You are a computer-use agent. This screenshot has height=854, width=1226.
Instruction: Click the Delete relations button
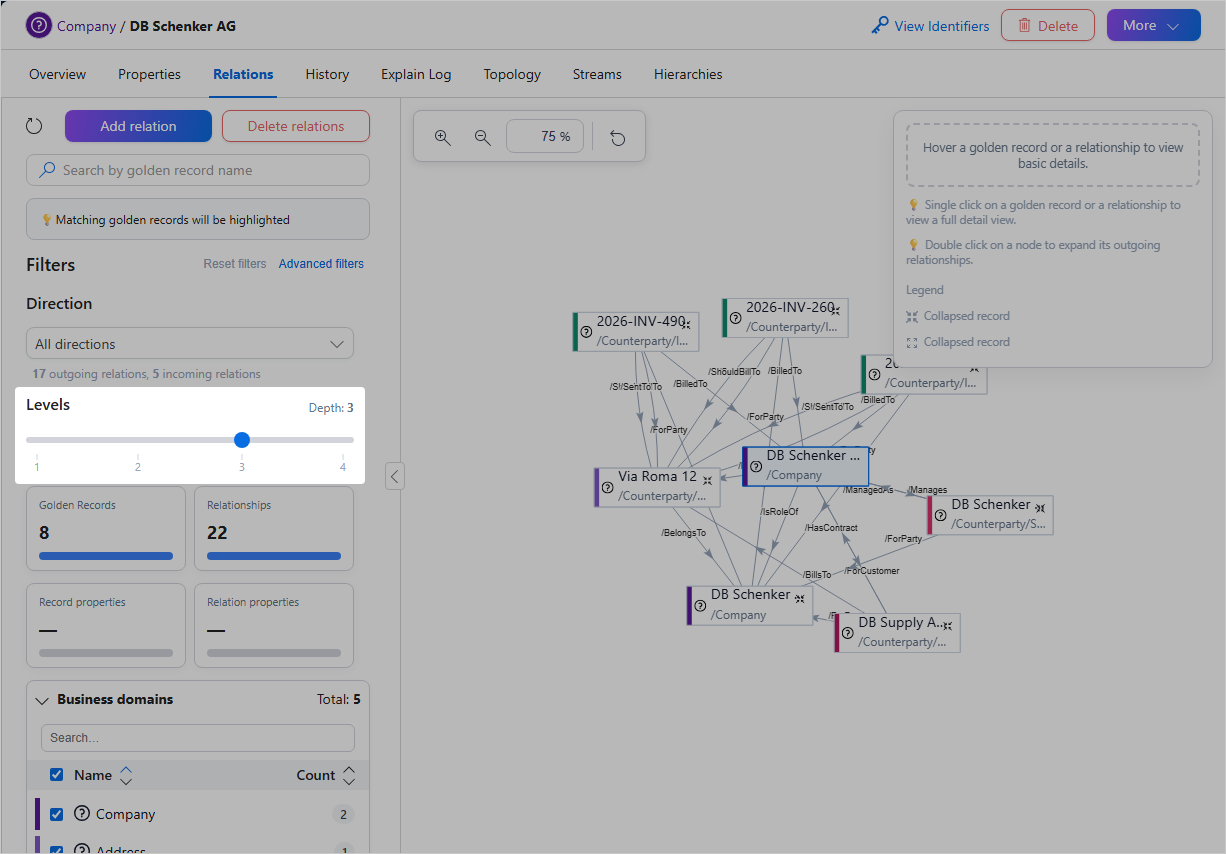tap(296, 126)
